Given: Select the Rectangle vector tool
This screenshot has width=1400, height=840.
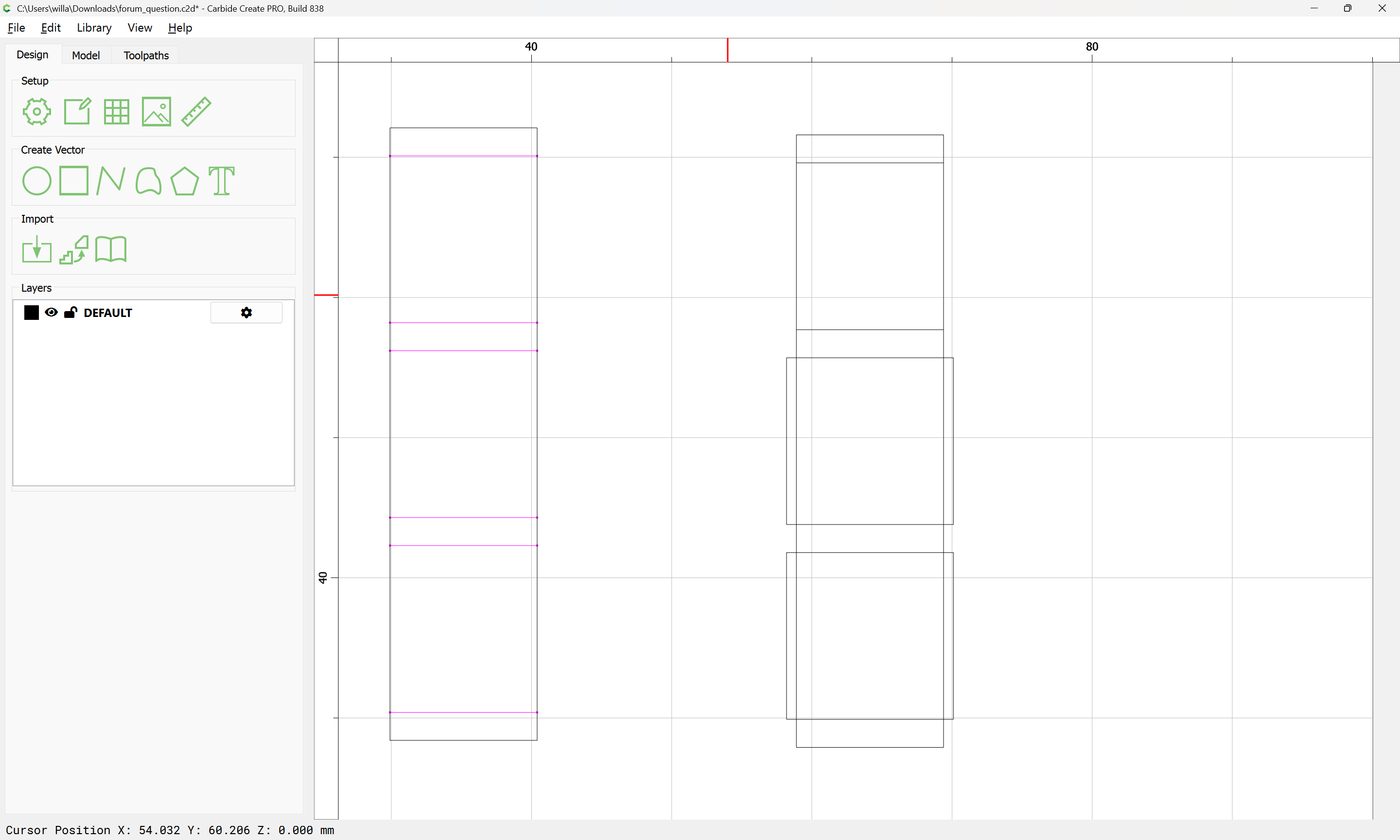Looking at the screenshot, I should tap(73, 180).
